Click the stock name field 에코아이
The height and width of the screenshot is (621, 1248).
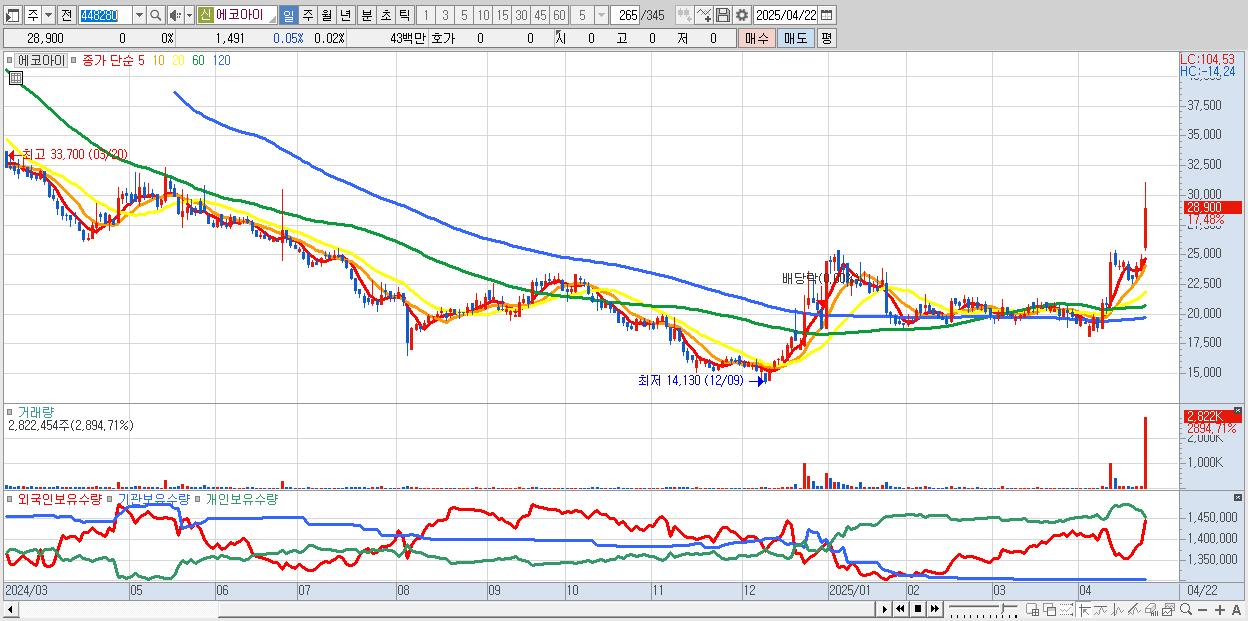click(x=245, y=15)
